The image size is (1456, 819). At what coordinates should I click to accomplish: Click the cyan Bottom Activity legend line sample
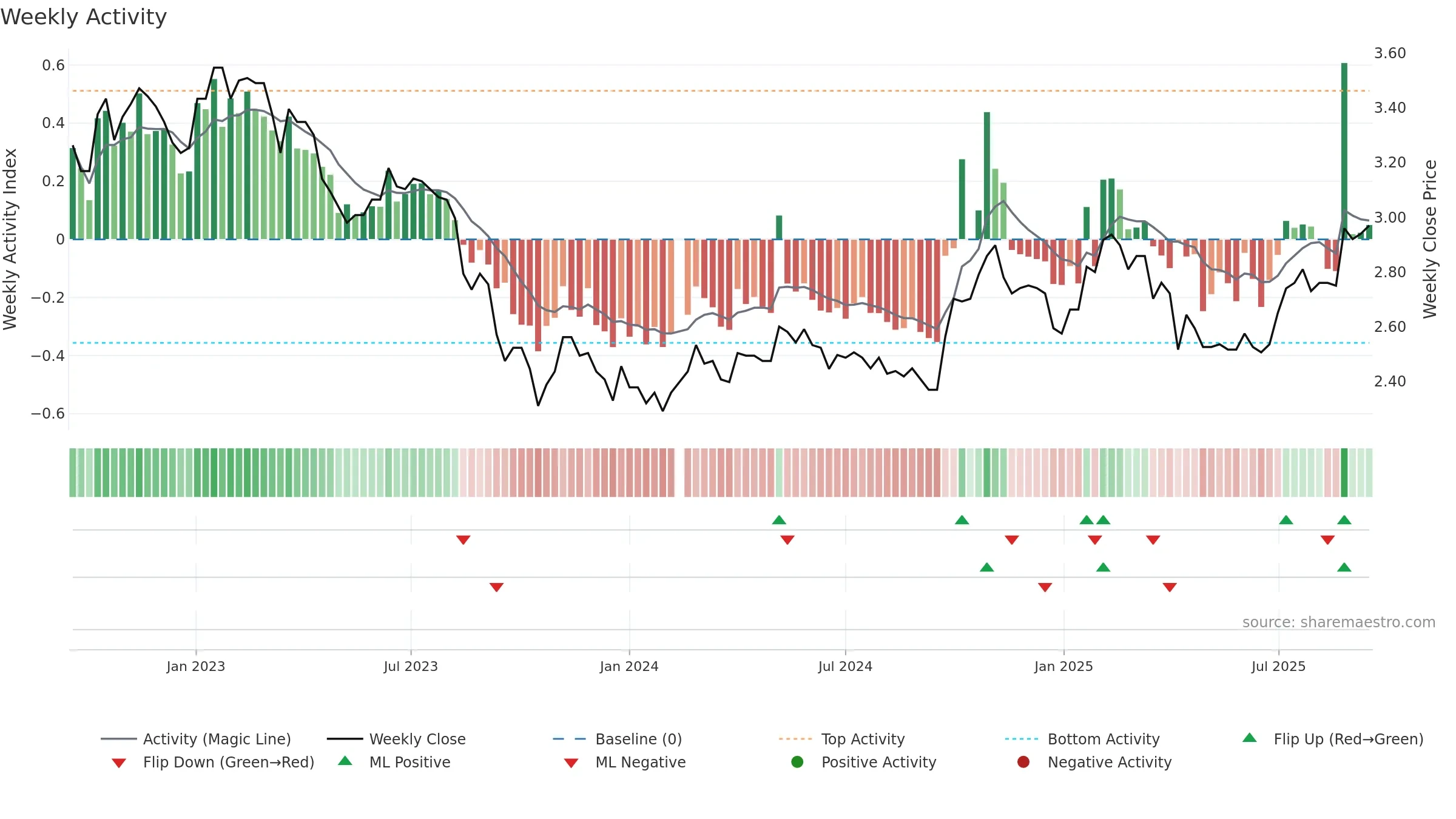coord(1022,739)
